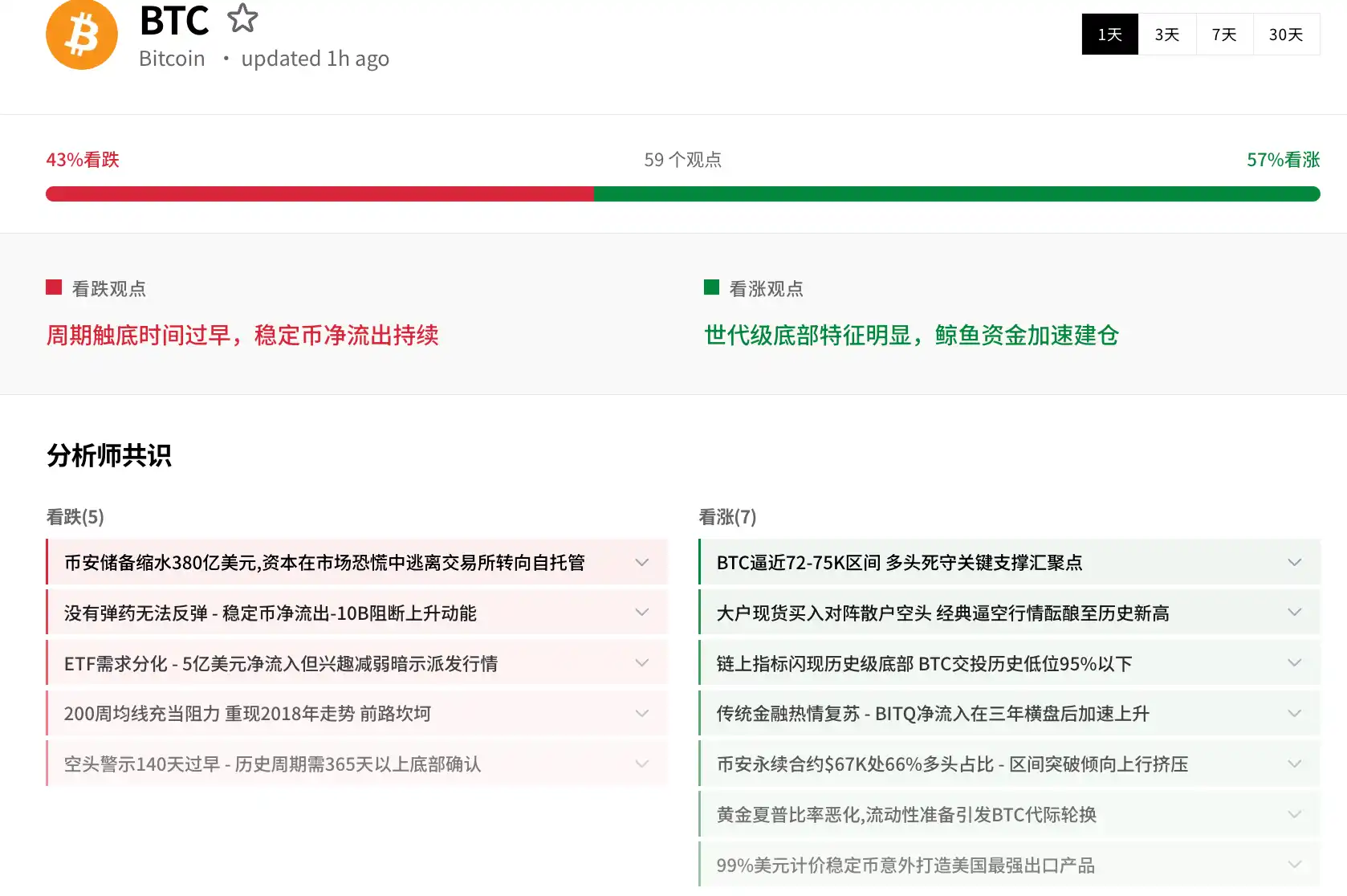Expand the 币安储备缩水380亿美元 bearish item
Viewport: 1347px width, 896px height.
point(641,563)
